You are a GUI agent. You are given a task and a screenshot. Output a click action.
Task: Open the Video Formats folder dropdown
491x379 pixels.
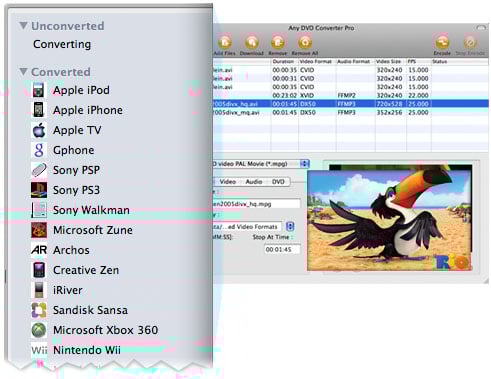click(x=290, y=227)
